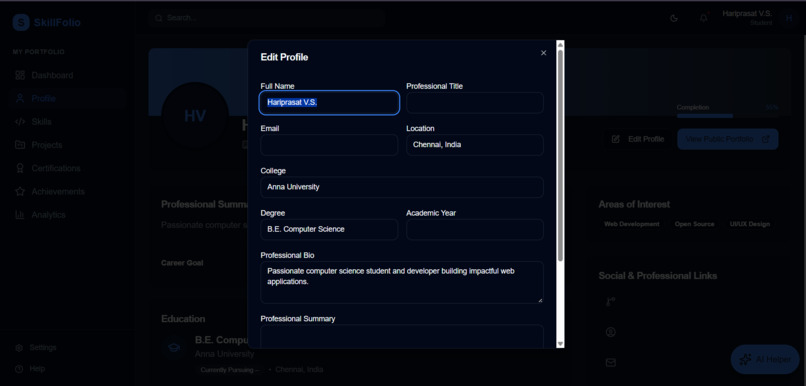The height and width of the screenshot is (386, 806).
Task: Click the Profile person icon in the sidebar
Action: point(20,99)
